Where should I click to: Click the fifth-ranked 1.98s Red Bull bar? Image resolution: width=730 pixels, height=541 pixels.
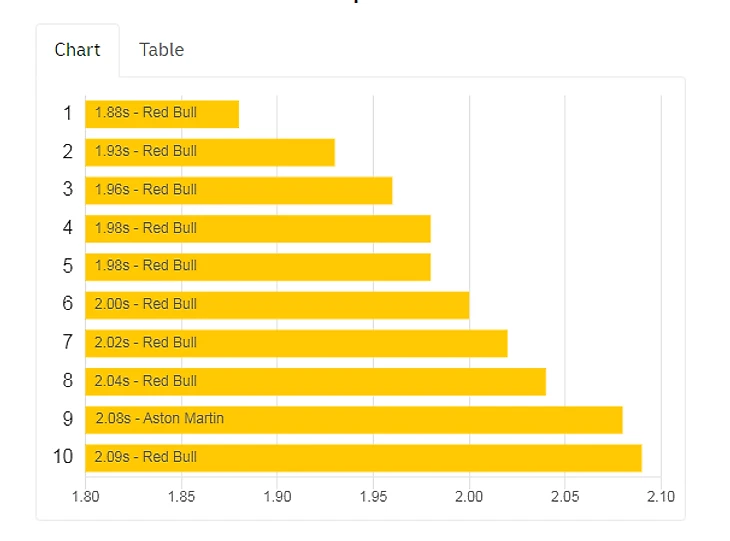[x=257, y=266]
